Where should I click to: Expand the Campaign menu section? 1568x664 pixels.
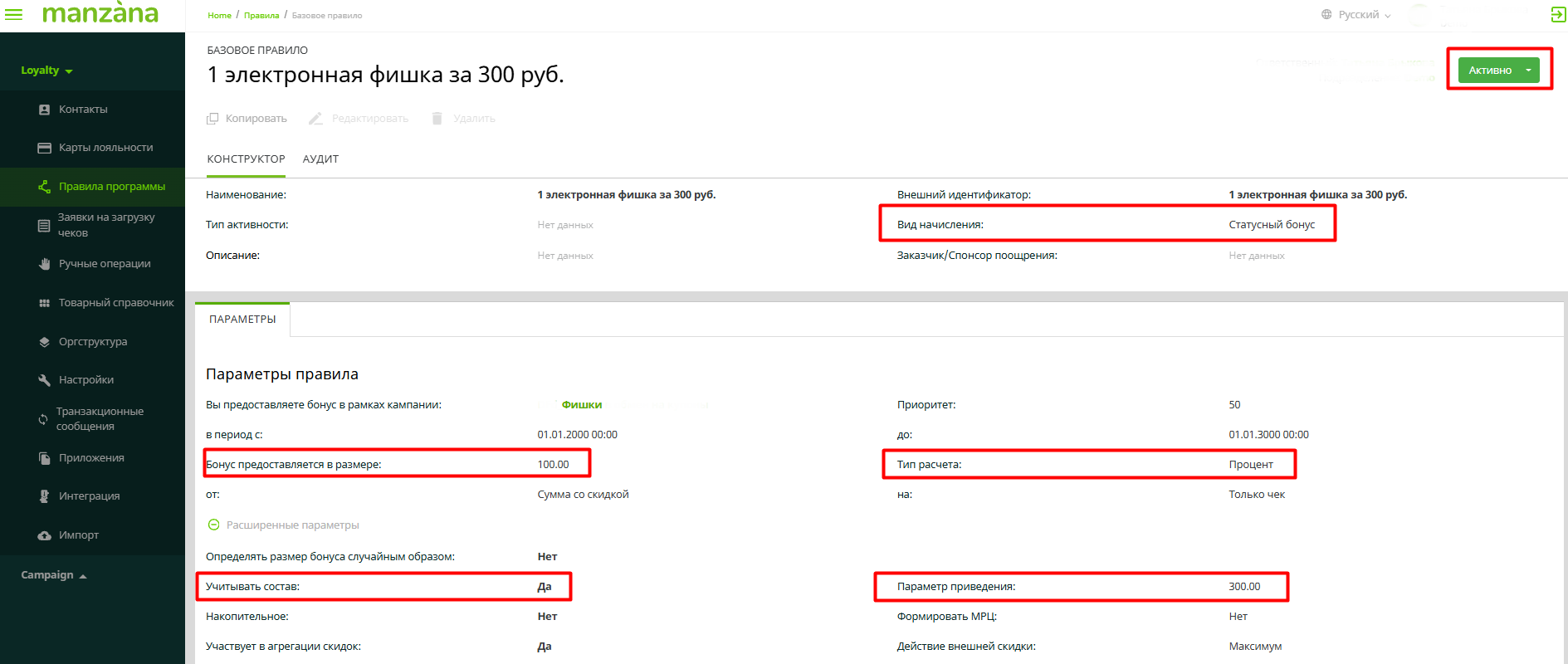tap(53, 575)
